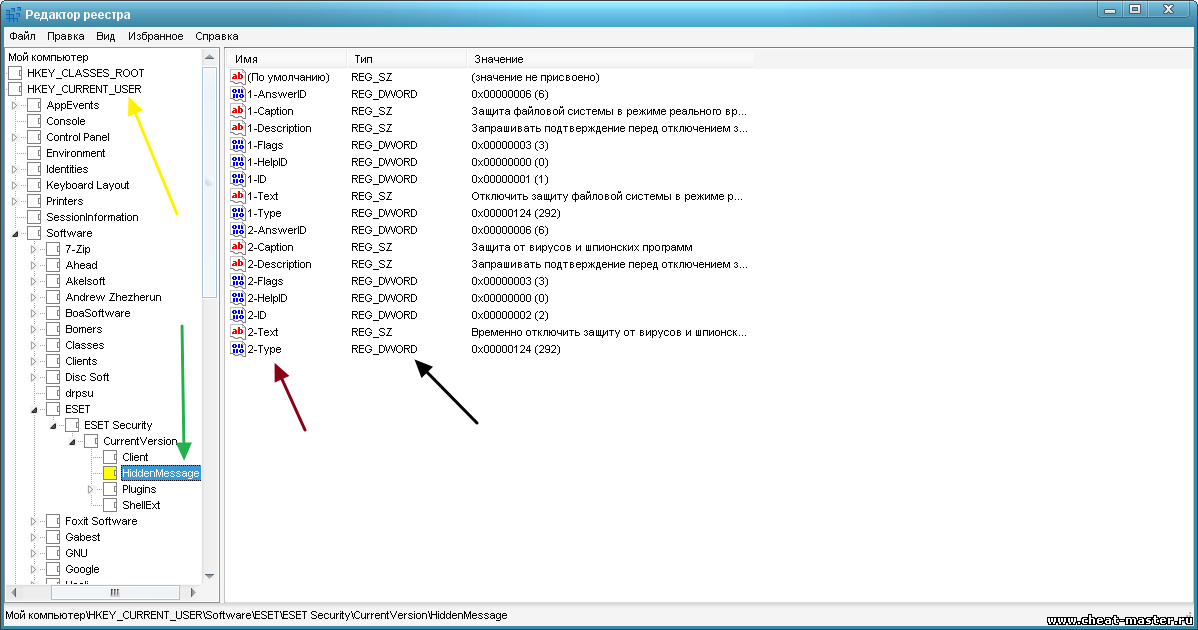The image size is (1198, 630).
Task: Select the 2-HelpID value name
Action: tap(267, 298)
